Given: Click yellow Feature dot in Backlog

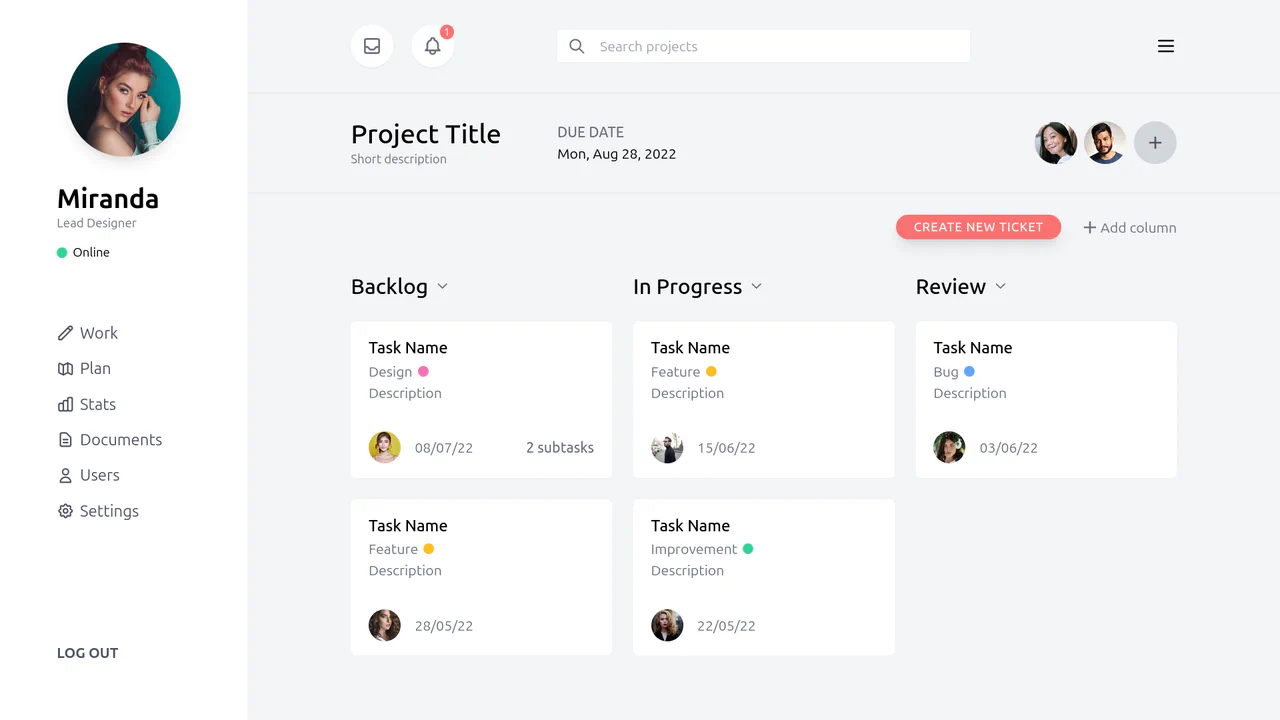Looking at the screenshot, I should [428, 549].
